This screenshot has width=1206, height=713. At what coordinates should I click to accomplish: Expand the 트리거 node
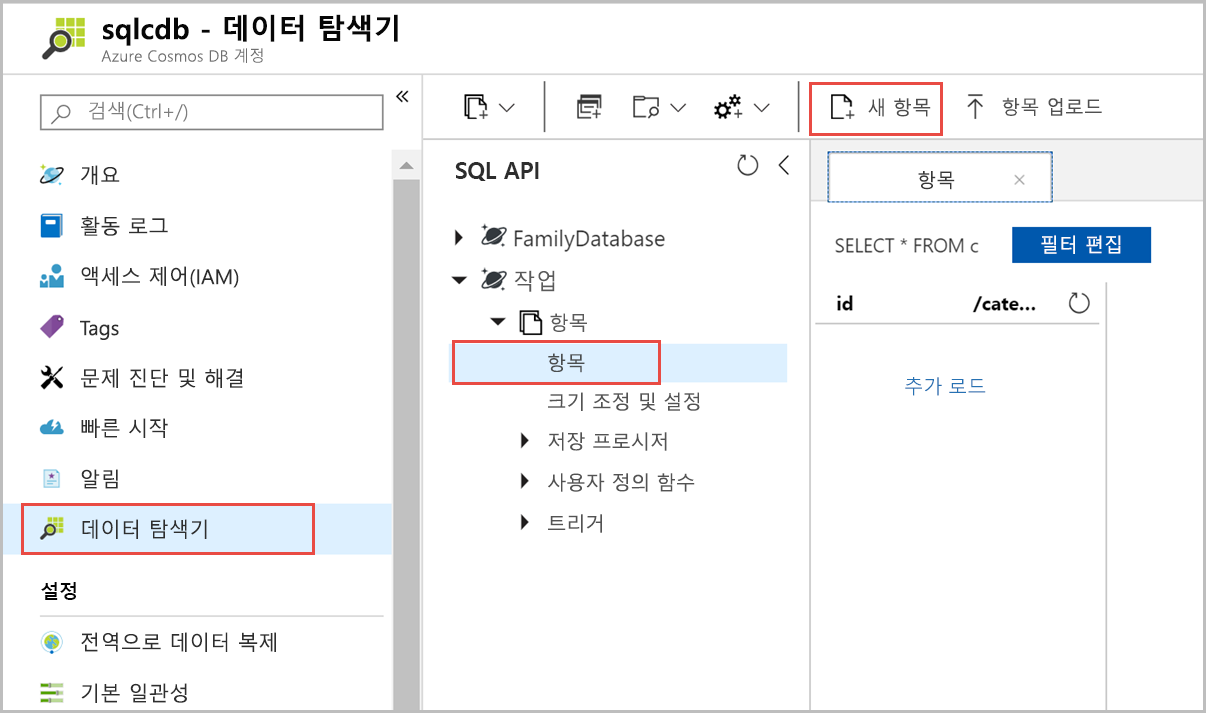pos(525,523)
